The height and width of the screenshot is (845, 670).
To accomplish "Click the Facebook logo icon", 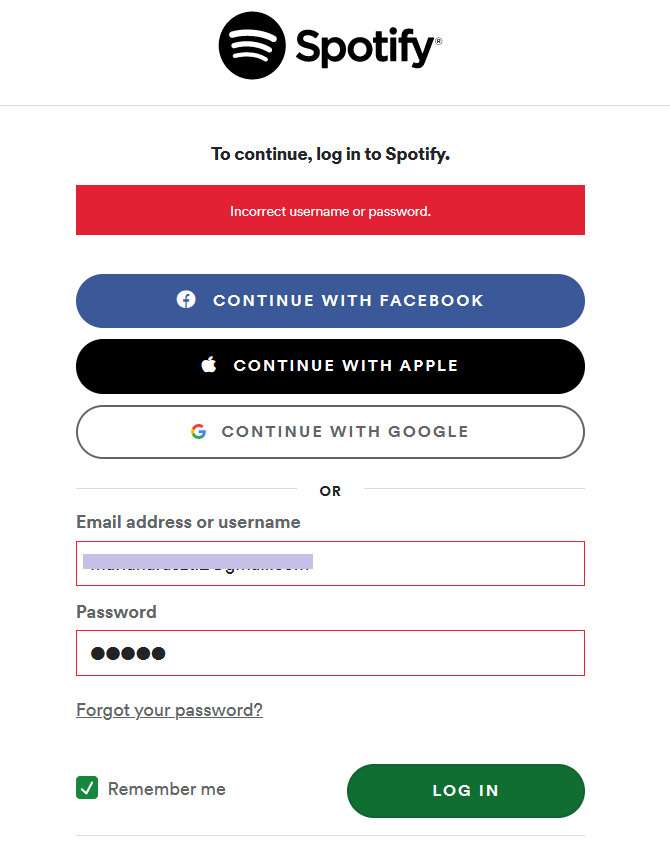I will coord(186,300).
